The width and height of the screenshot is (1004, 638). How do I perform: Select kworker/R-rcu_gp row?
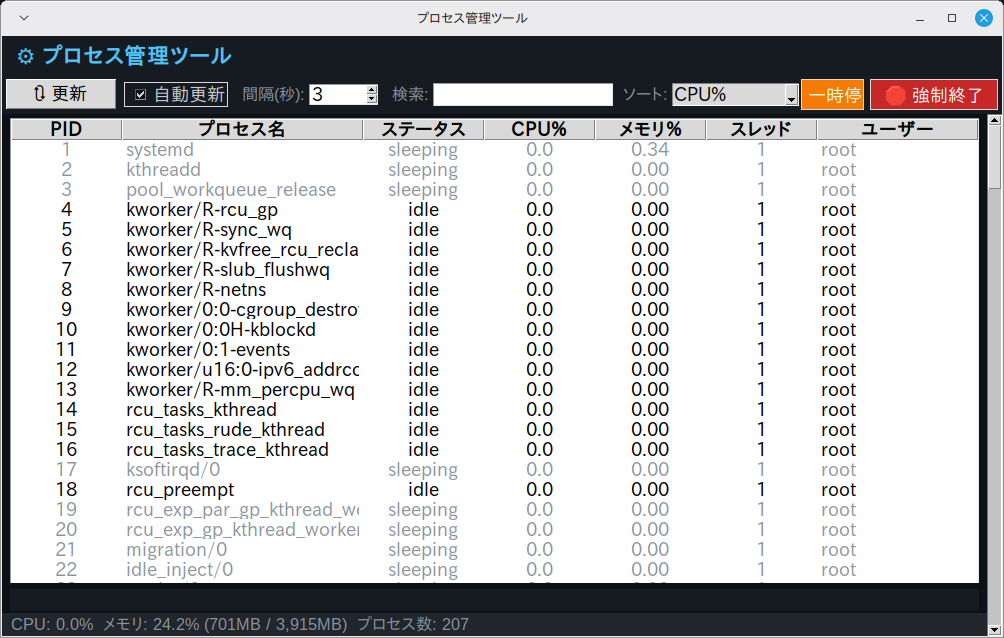click(x=494, y=209)
